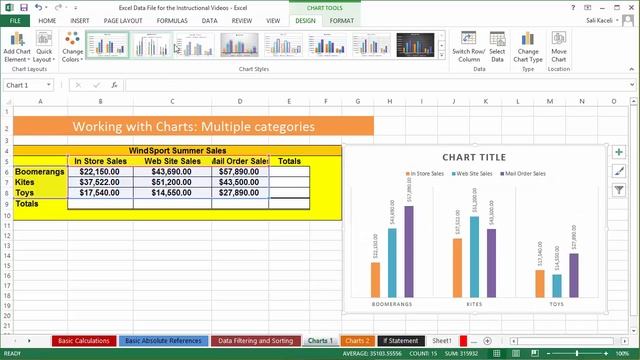Click the funnel Chart Filters button
The image size is (640, 360).
point(619,190)
